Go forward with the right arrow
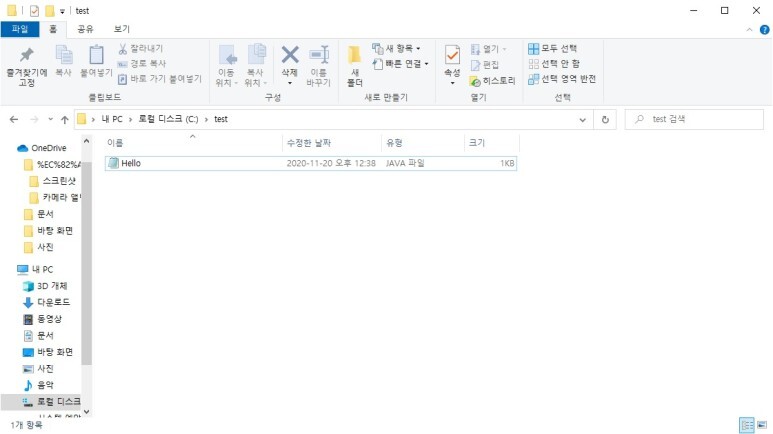 [x=34, y=119]
